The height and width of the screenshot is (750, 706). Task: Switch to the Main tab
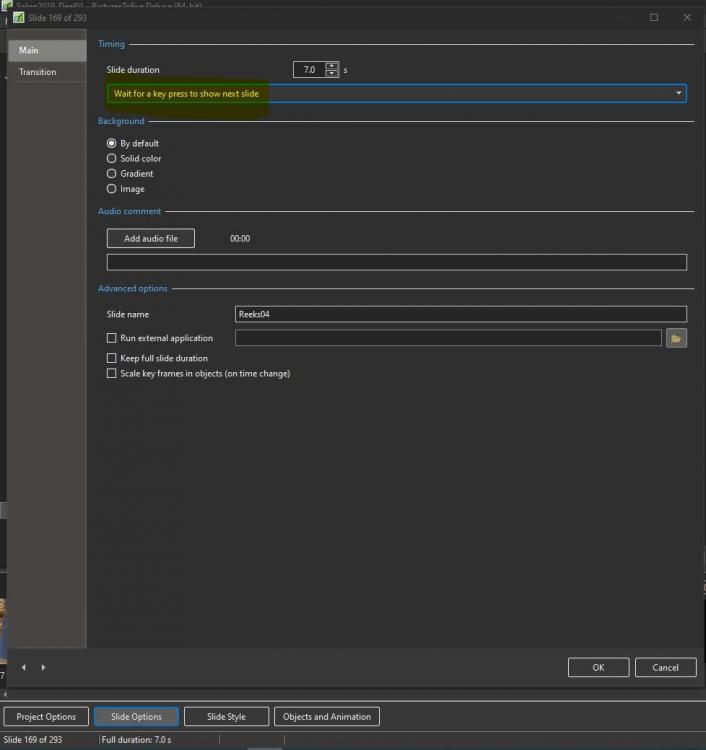point(47,50)
